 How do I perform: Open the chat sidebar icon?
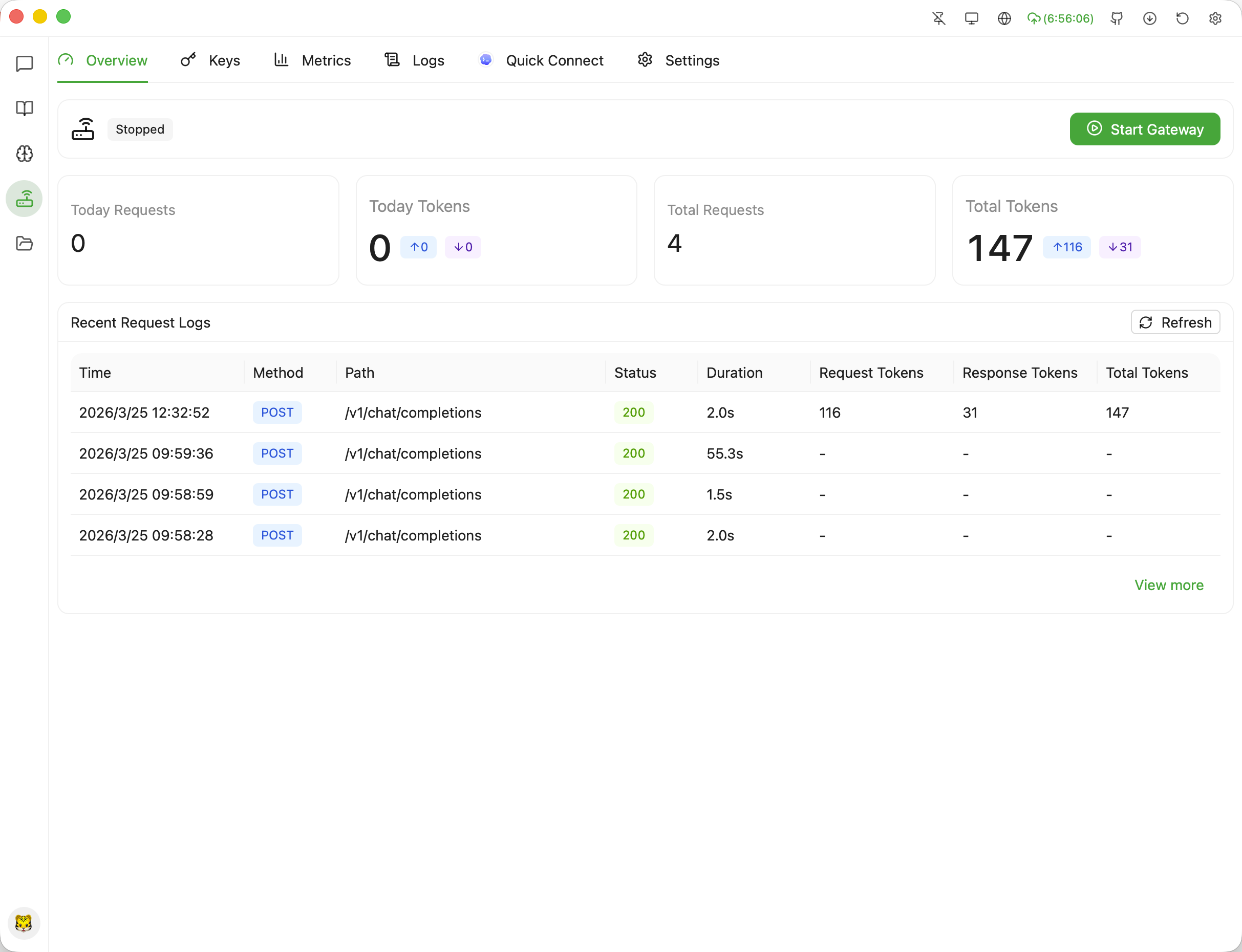pos(25,64)
